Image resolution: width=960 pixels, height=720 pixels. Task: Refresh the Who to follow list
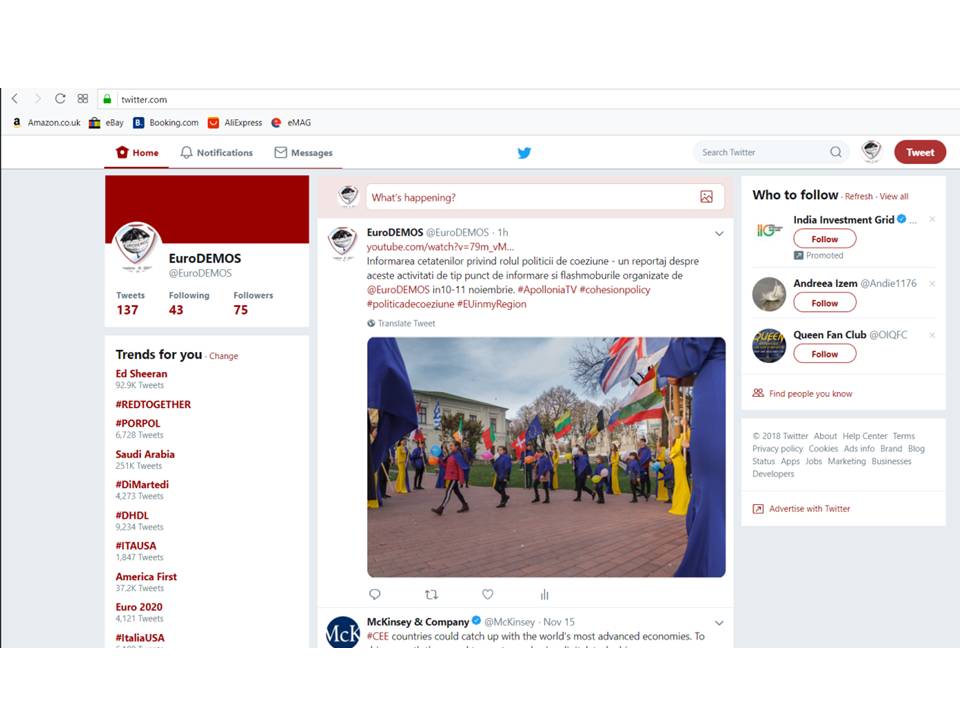click(859, 197)
